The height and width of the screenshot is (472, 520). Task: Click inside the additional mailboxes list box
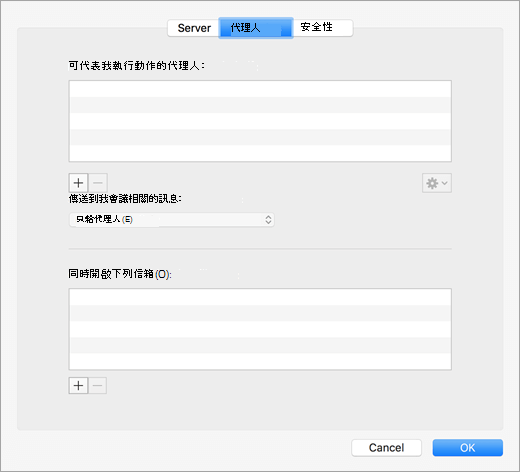pyautogui.click(x=260, y=329)
